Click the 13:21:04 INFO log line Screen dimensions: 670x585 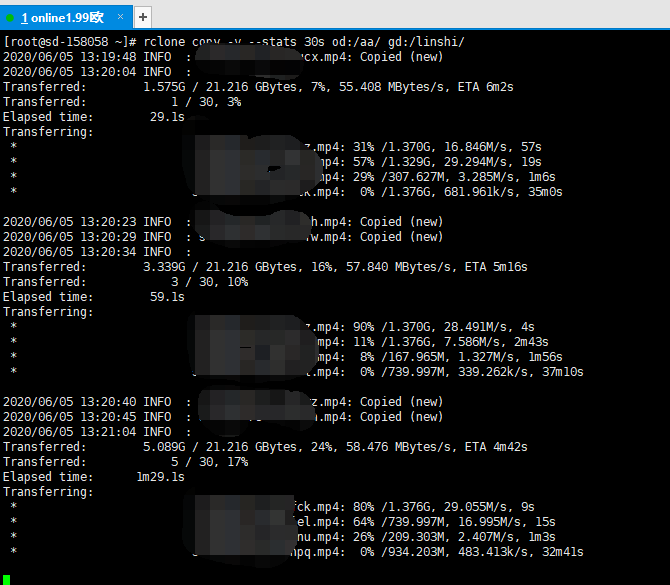pos(97,432)
